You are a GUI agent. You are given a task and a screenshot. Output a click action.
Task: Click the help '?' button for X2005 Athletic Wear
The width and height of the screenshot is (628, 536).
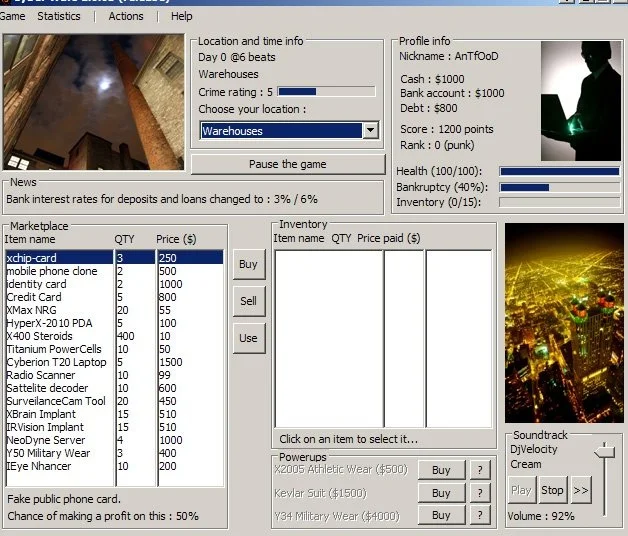point(481,470)
